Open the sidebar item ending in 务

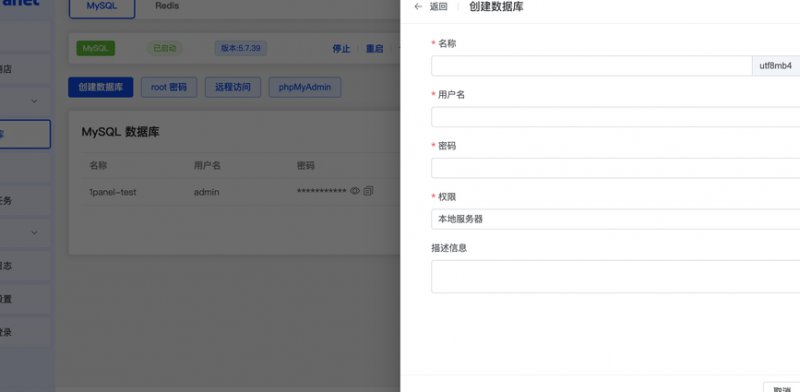pos(25,201)
